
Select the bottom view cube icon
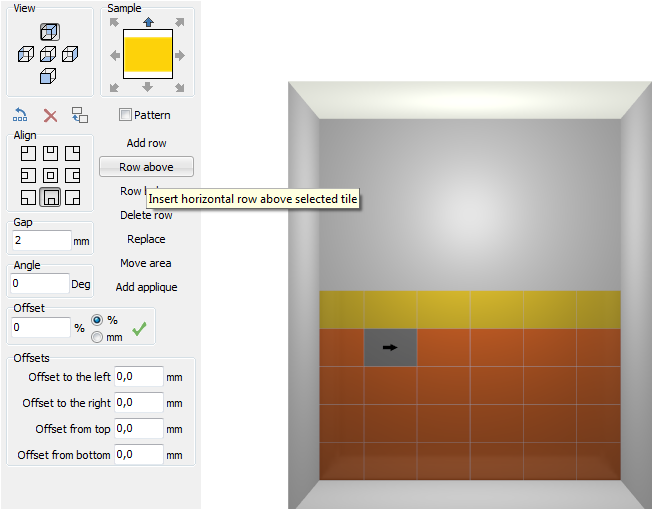pos(48,76)
